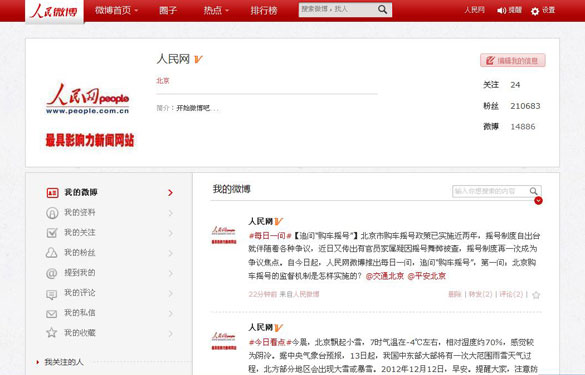
Task: Click the #今日看点# hashtag link
Action: coord(270,342)
